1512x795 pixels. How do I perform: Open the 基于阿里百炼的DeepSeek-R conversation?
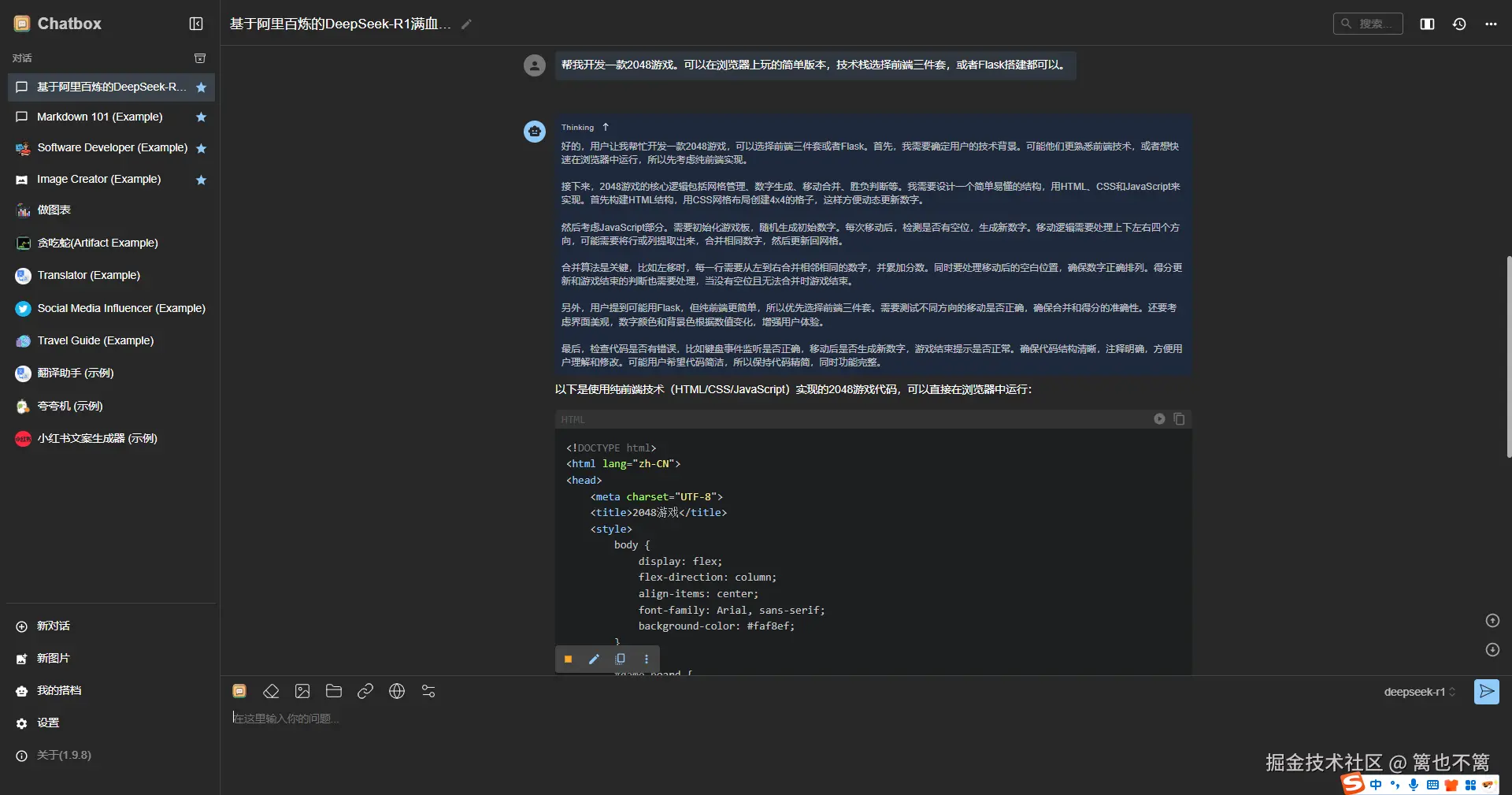[111, 87]
